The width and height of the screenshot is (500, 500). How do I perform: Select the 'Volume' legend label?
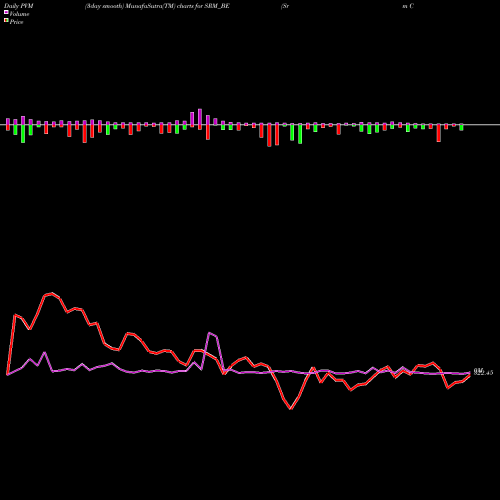pos(19,14)
